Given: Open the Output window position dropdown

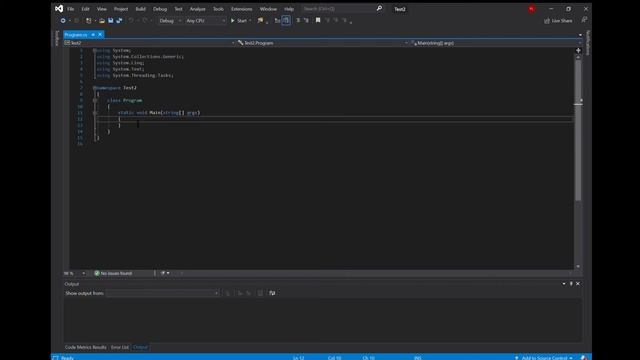Looking at the screenshot, I should click(x=564, y=284).
